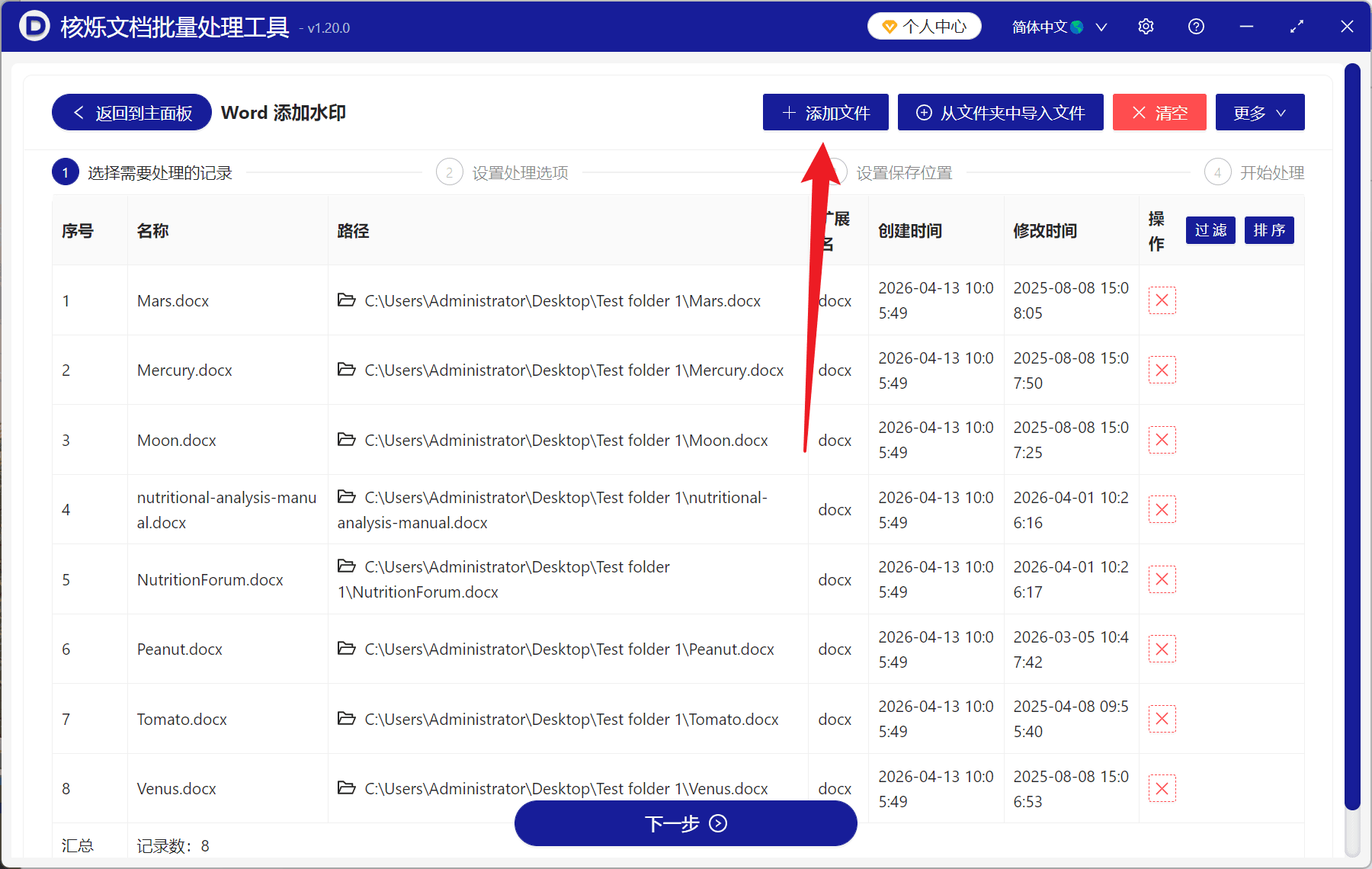Click 从文件夹中导入文件 button

point(1000,112)
